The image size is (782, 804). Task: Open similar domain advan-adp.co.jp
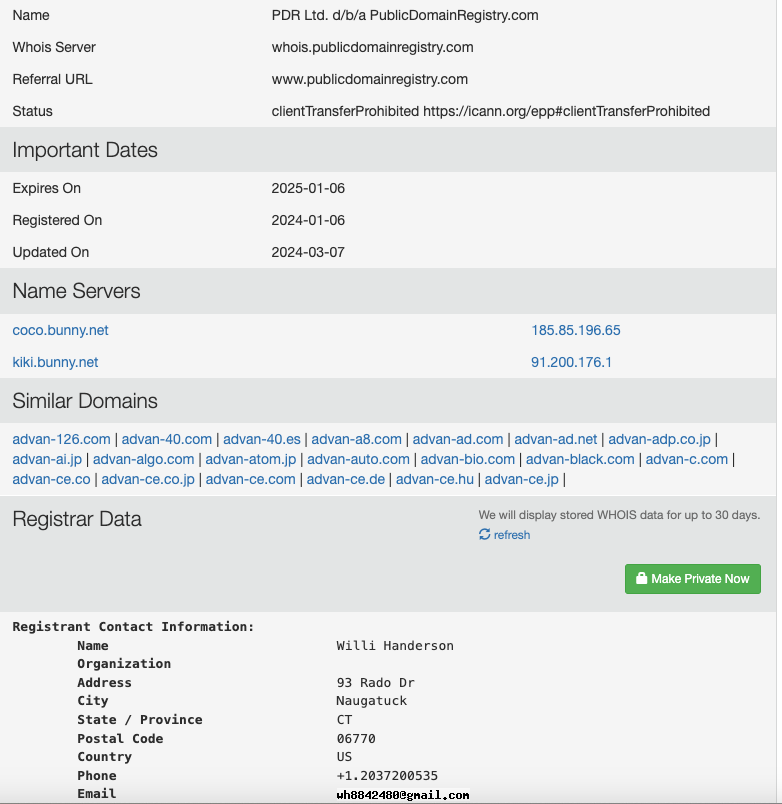(659, 439)
